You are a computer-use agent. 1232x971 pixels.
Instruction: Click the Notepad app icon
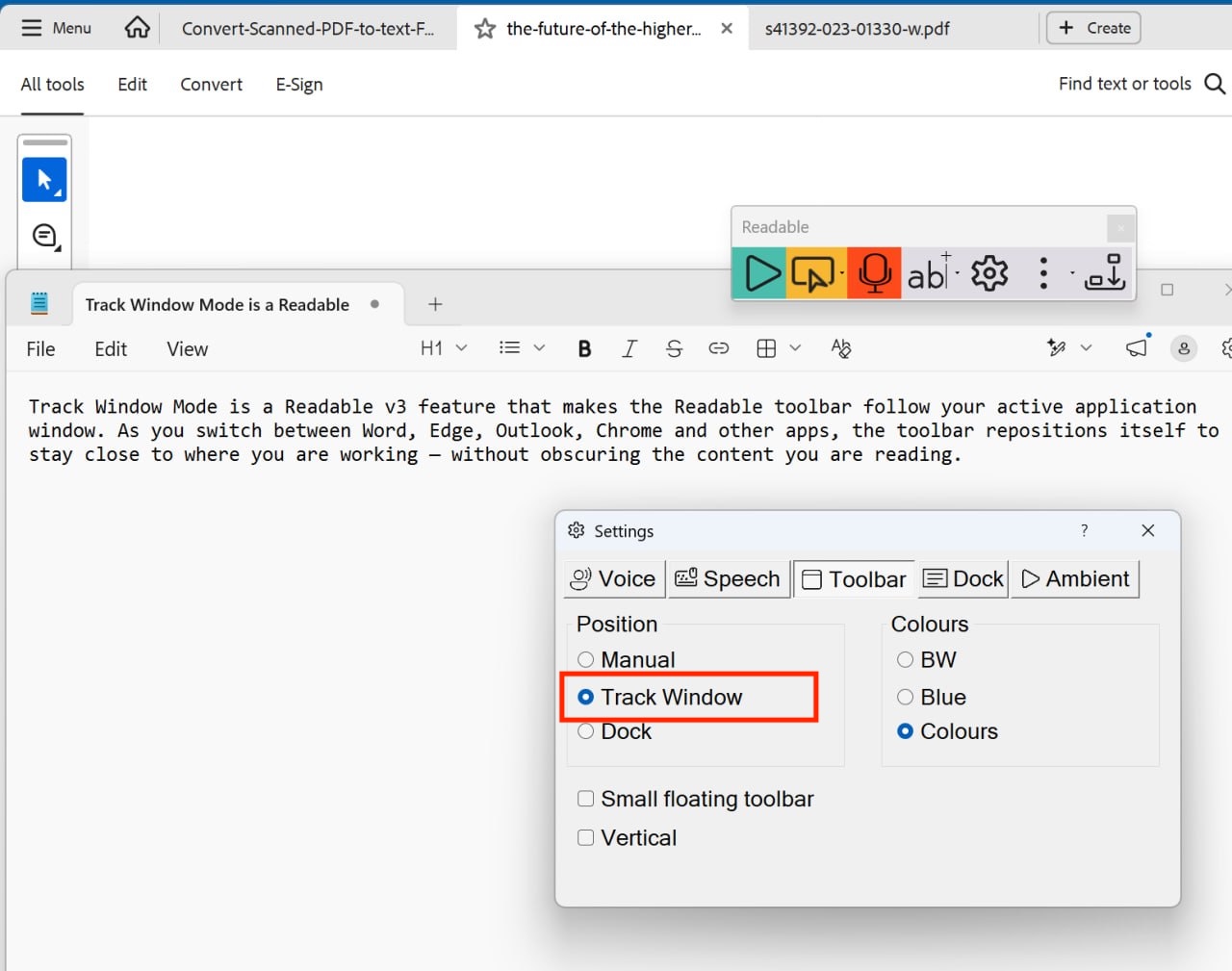tap(39, 304)
